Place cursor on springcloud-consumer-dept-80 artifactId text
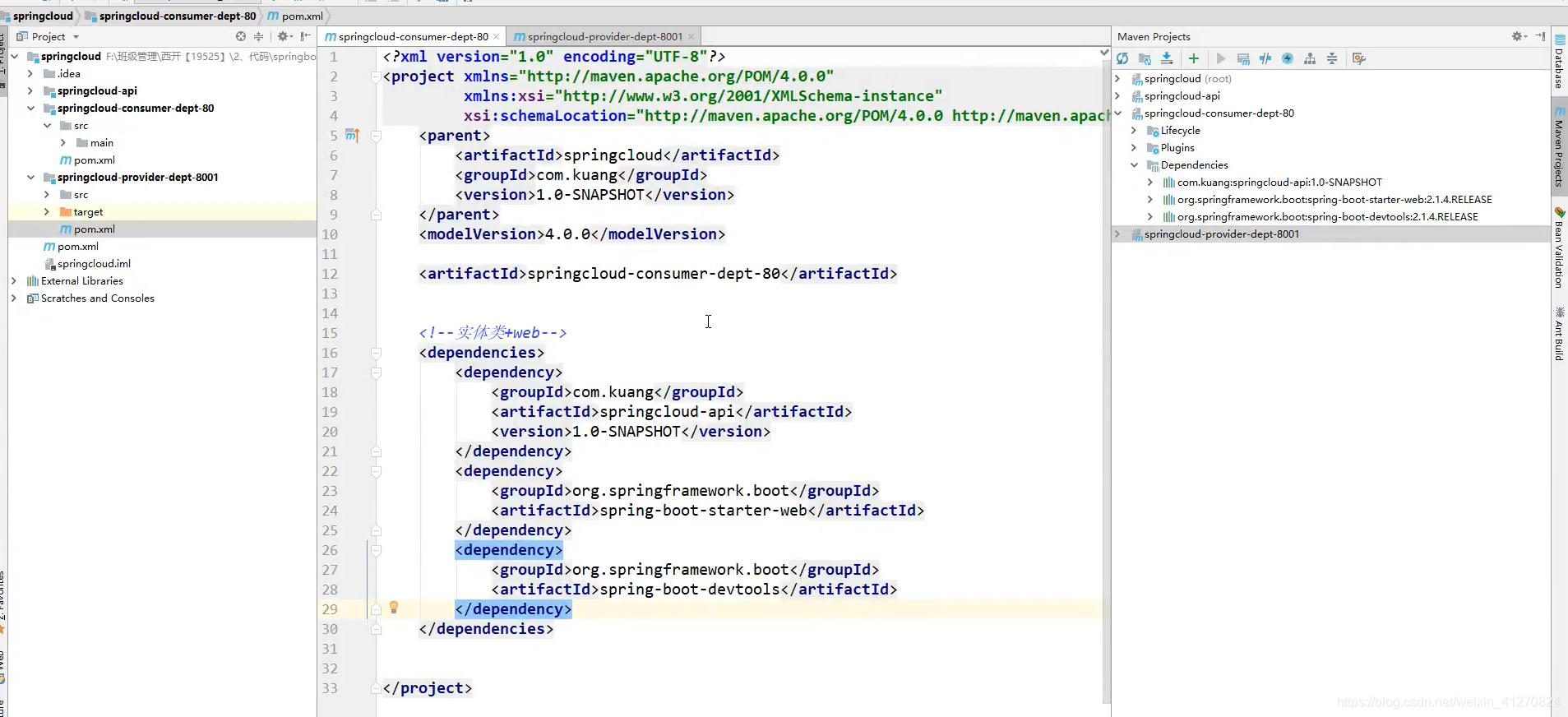 [x=653, y=273]
